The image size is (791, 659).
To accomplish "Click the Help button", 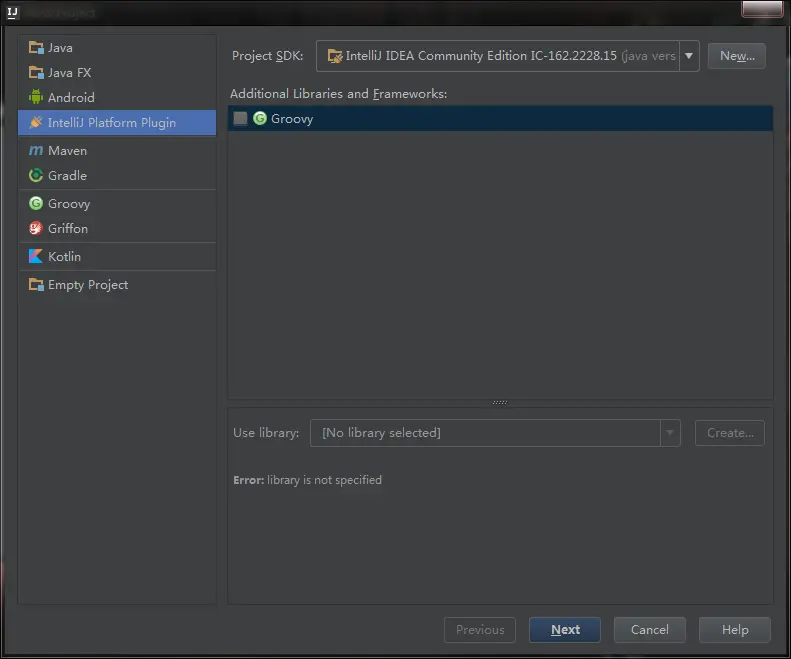I will [x=735, y=630].
